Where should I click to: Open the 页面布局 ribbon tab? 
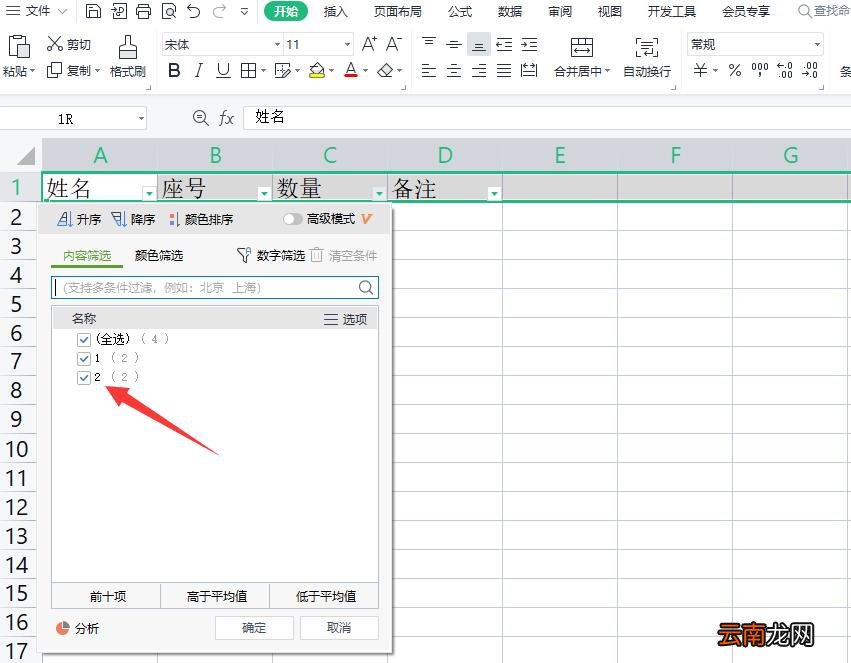(x=398, y=11)
